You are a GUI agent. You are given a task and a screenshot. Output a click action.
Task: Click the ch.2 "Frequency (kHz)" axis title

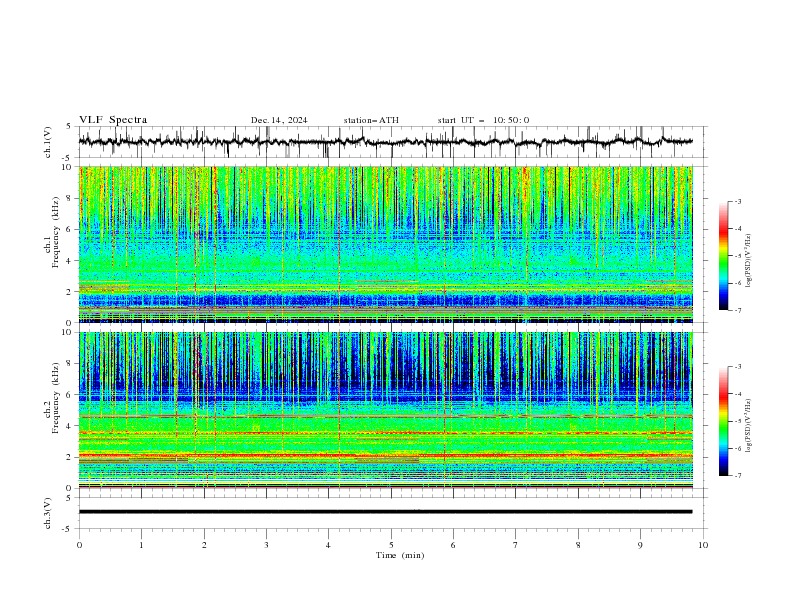(56, 398)
